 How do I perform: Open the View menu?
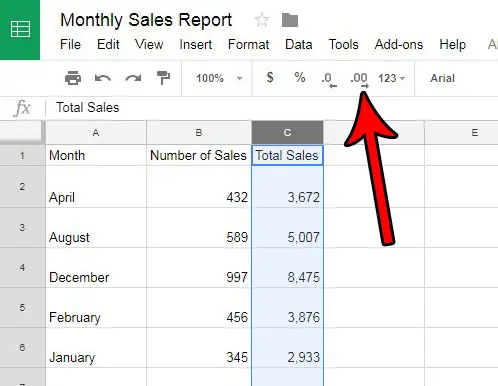[x=149, y=44]
